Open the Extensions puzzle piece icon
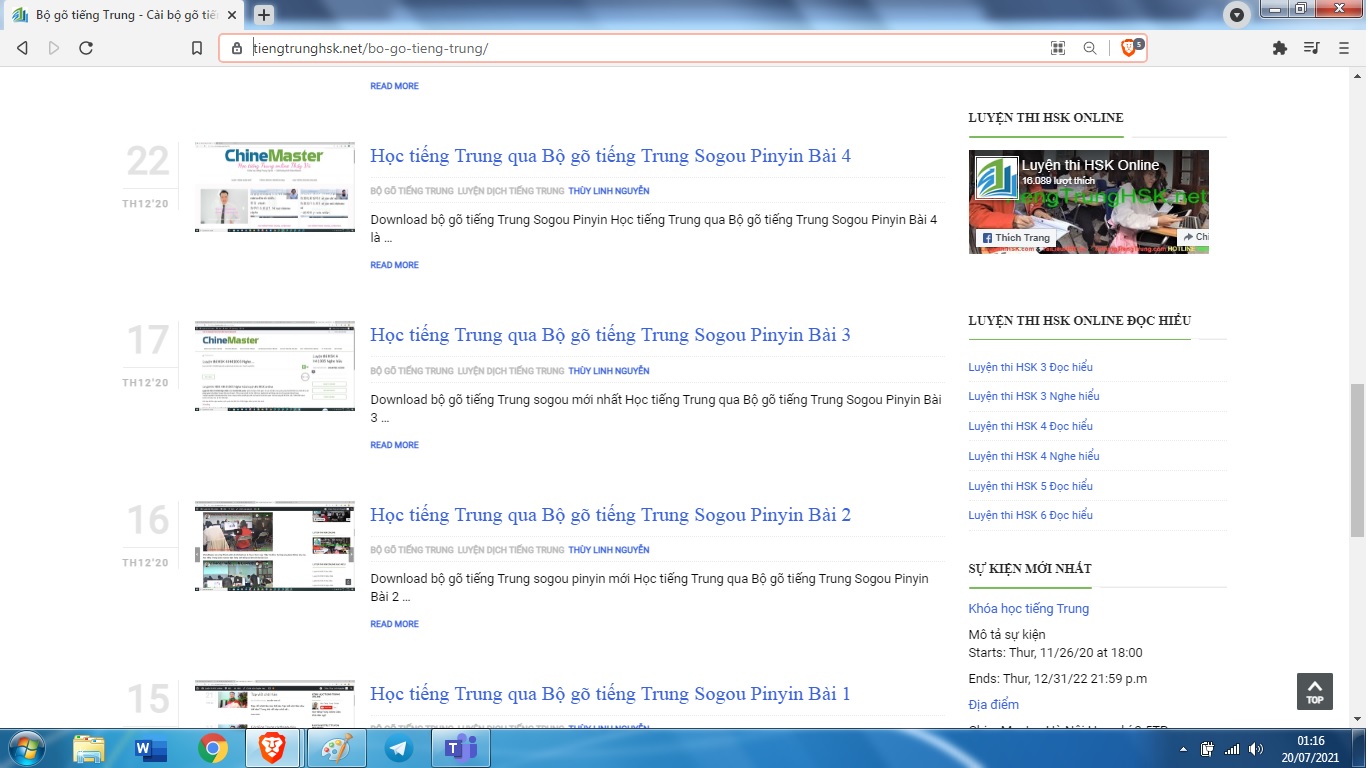The width and height of the screenshot is (1368, 768). pos(1279,48)
